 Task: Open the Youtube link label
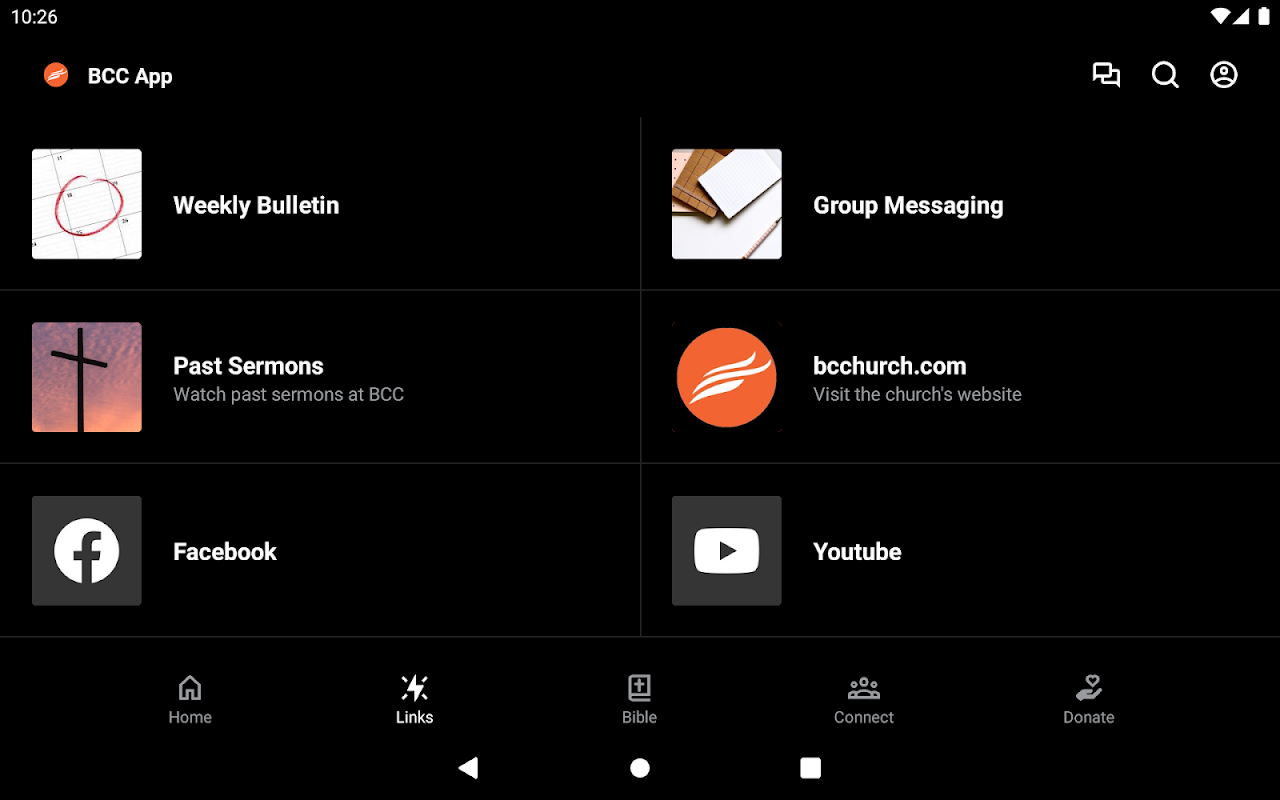(857, 552)
